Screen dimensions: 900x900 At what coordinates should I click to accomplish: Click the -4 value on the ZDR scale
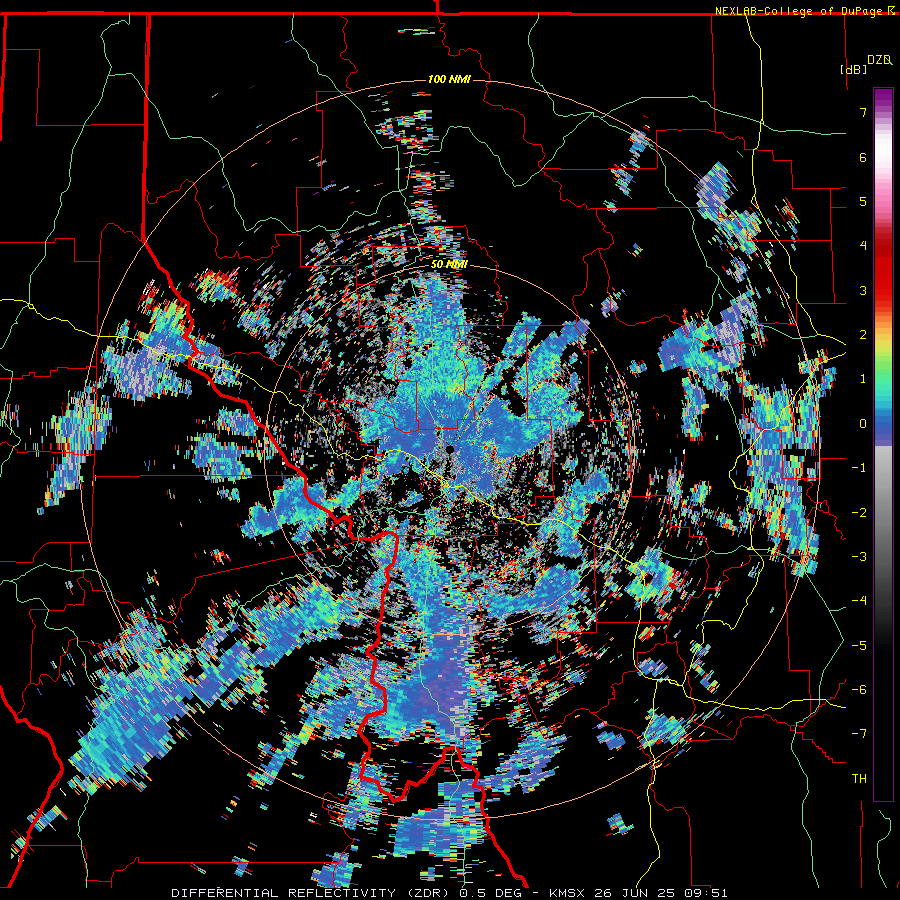[859, 601]
